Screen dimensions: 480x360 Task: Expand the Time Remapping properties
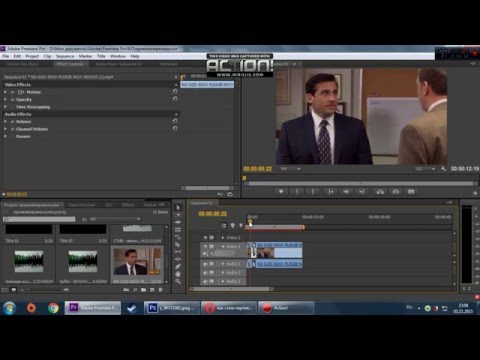click(5, 107)
